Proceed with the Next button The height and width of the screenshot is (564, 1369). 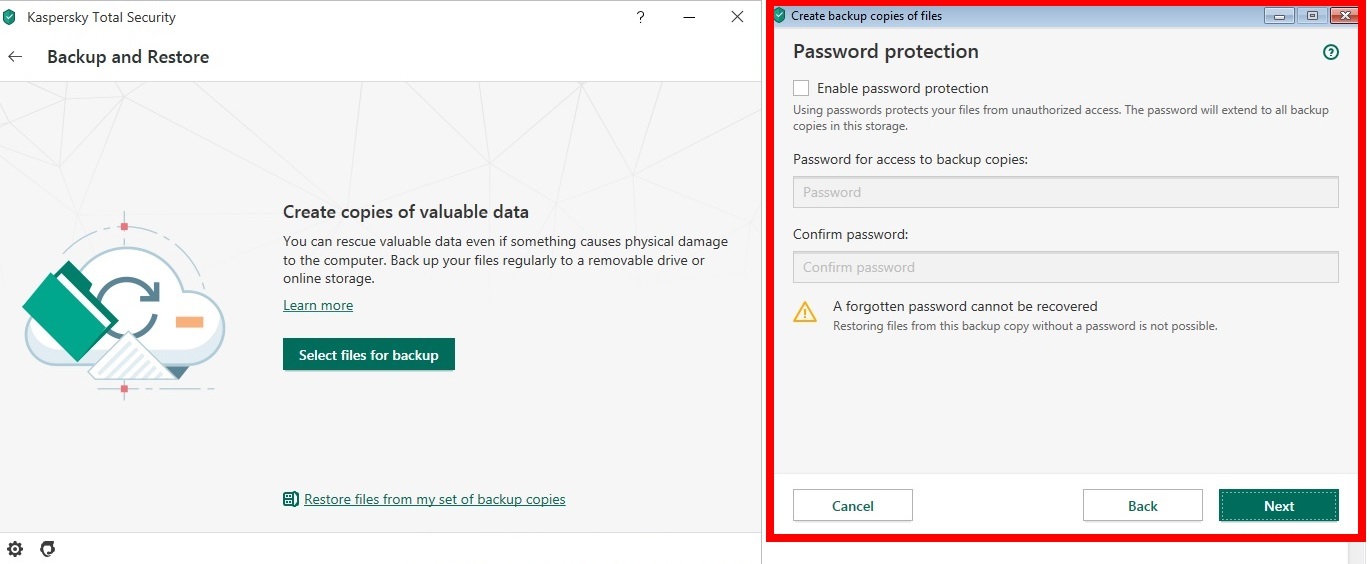click(1278, 506)
